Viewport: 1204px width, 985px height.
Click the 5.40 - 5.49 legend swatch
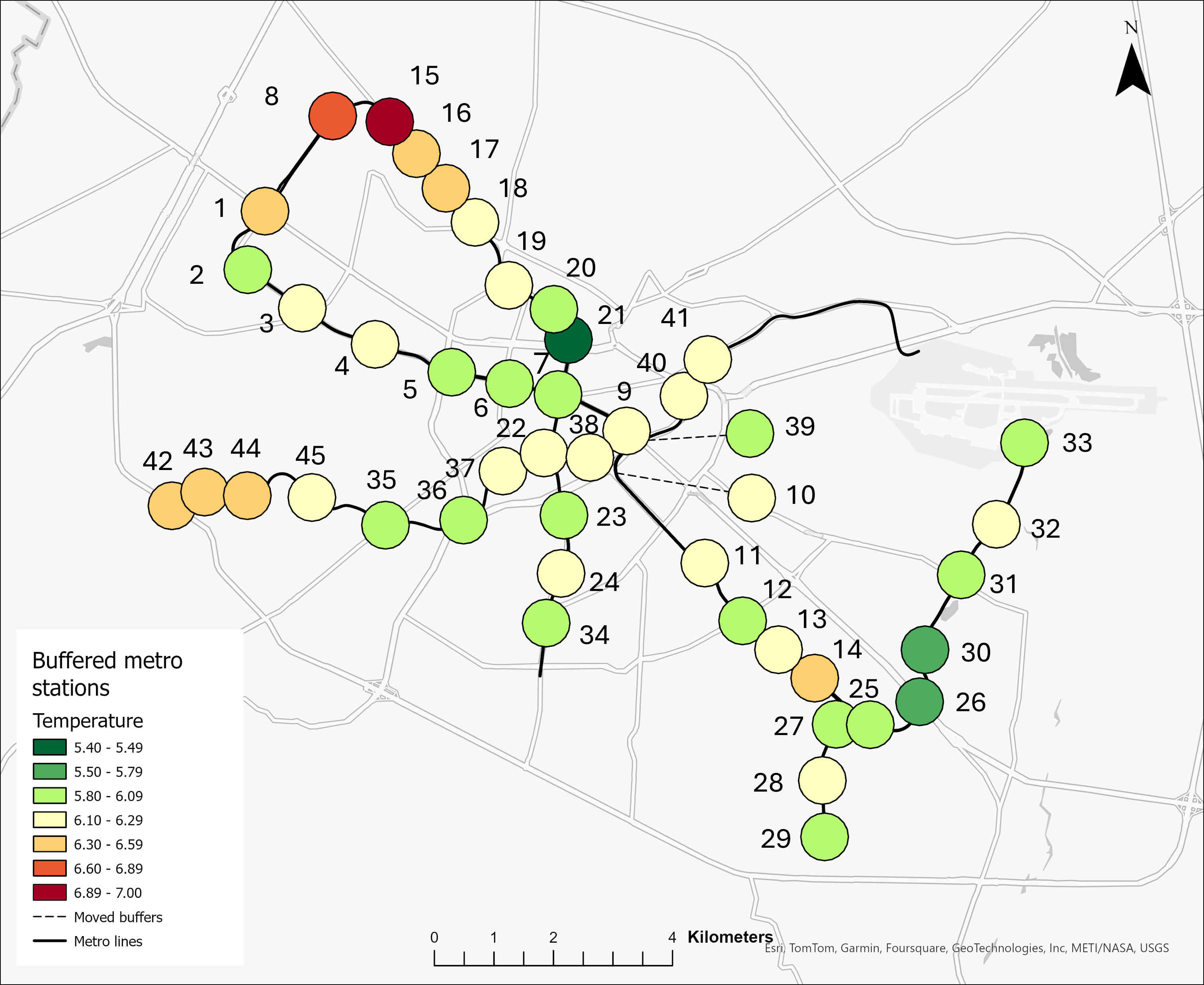click(x=50, y=747)
